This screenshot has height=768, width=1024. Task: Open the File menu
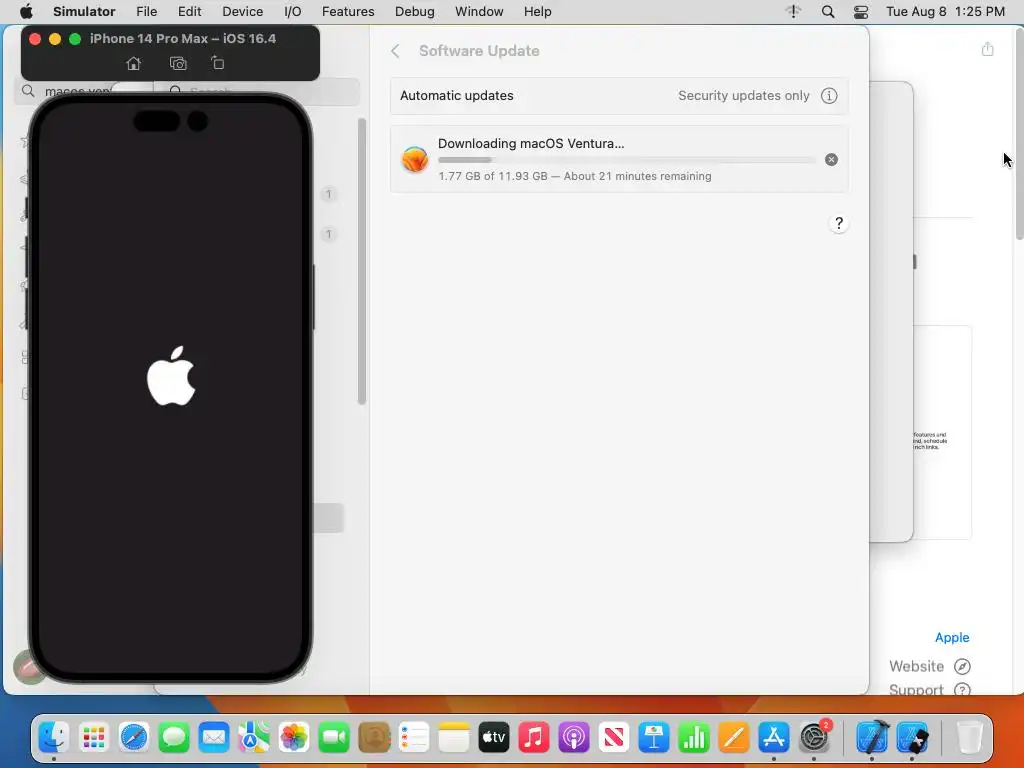[x=146, y=11]
